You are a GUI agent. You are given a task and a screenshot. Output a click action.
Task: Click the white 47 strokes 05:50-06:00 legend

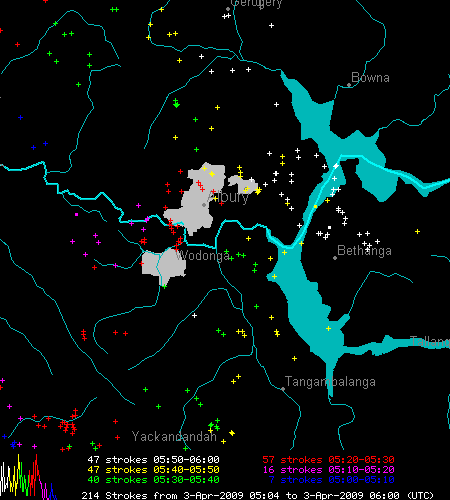tap(153, 460)
